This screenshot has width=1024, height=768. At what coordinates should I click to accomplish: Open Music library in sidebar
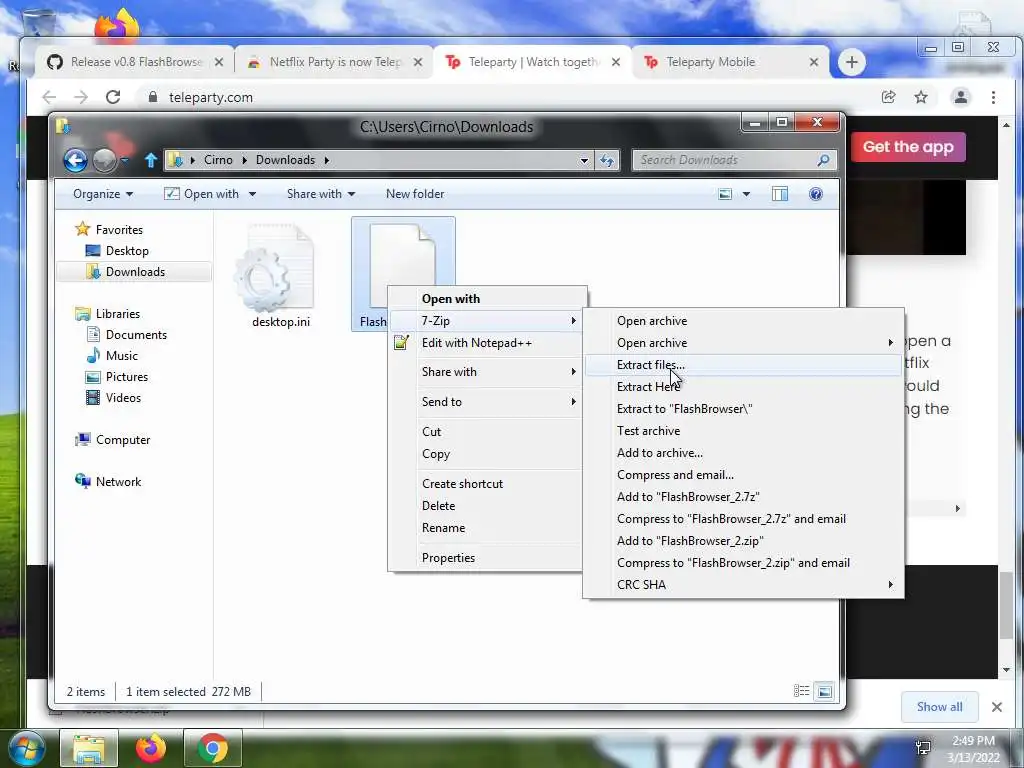click(x=112, y=355)
